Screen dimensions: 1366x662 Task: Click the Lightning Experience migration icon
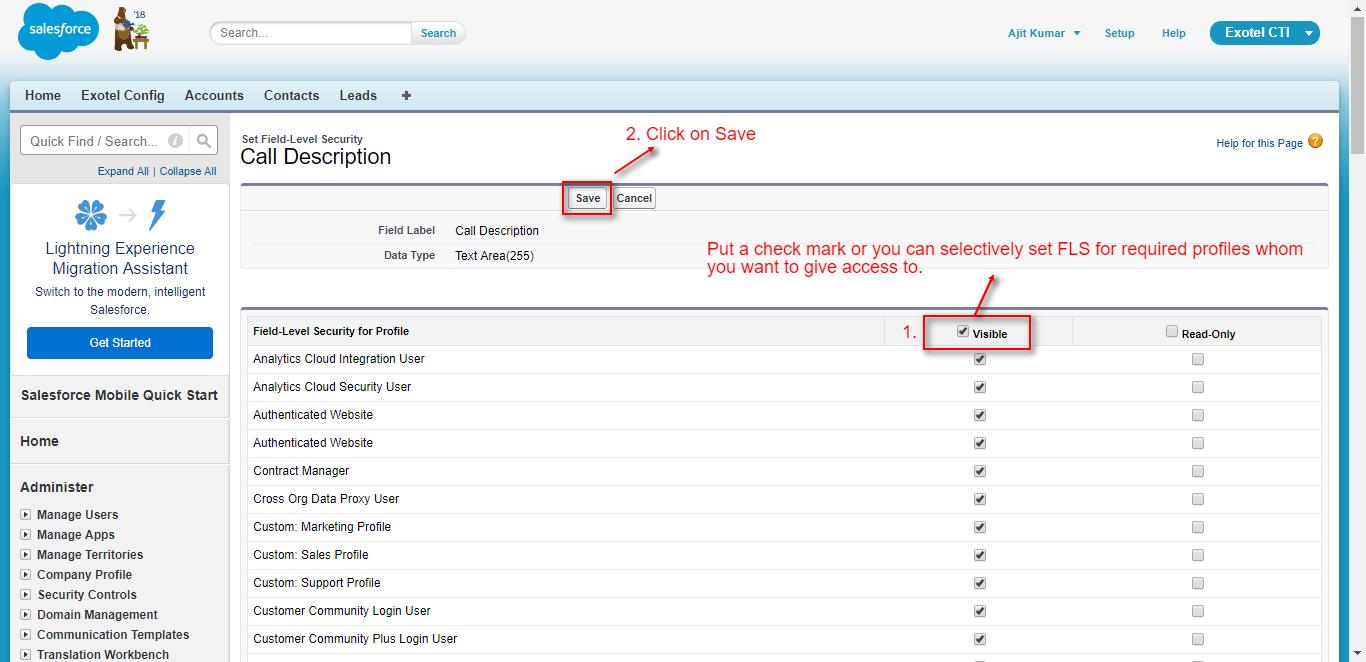point(120,215)
